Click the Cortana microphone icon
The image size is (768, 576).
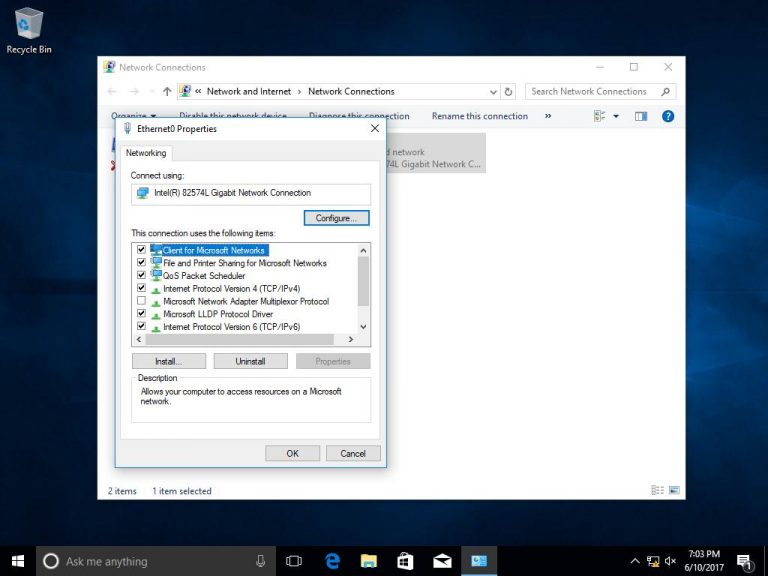[261, 561]
